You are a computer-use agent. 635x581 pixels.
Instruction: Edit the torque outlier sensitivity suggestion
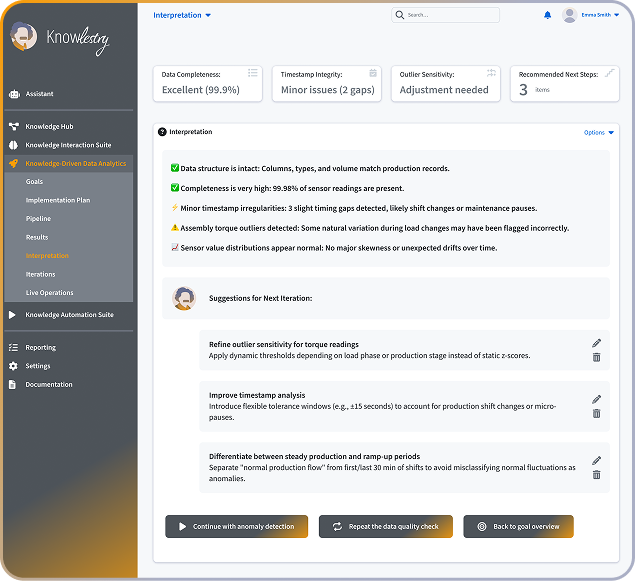(x=597, y=343)
